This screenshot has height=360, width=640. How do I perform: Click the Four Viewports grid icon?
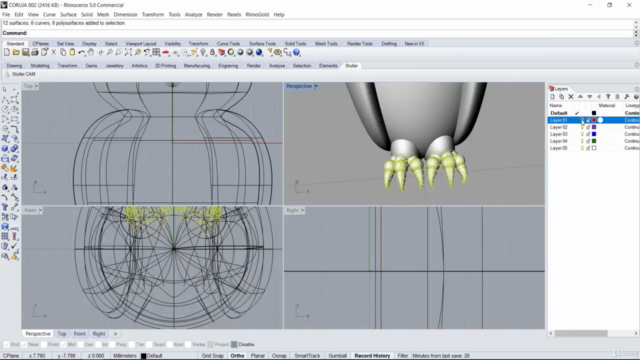(x=156, y=52)
